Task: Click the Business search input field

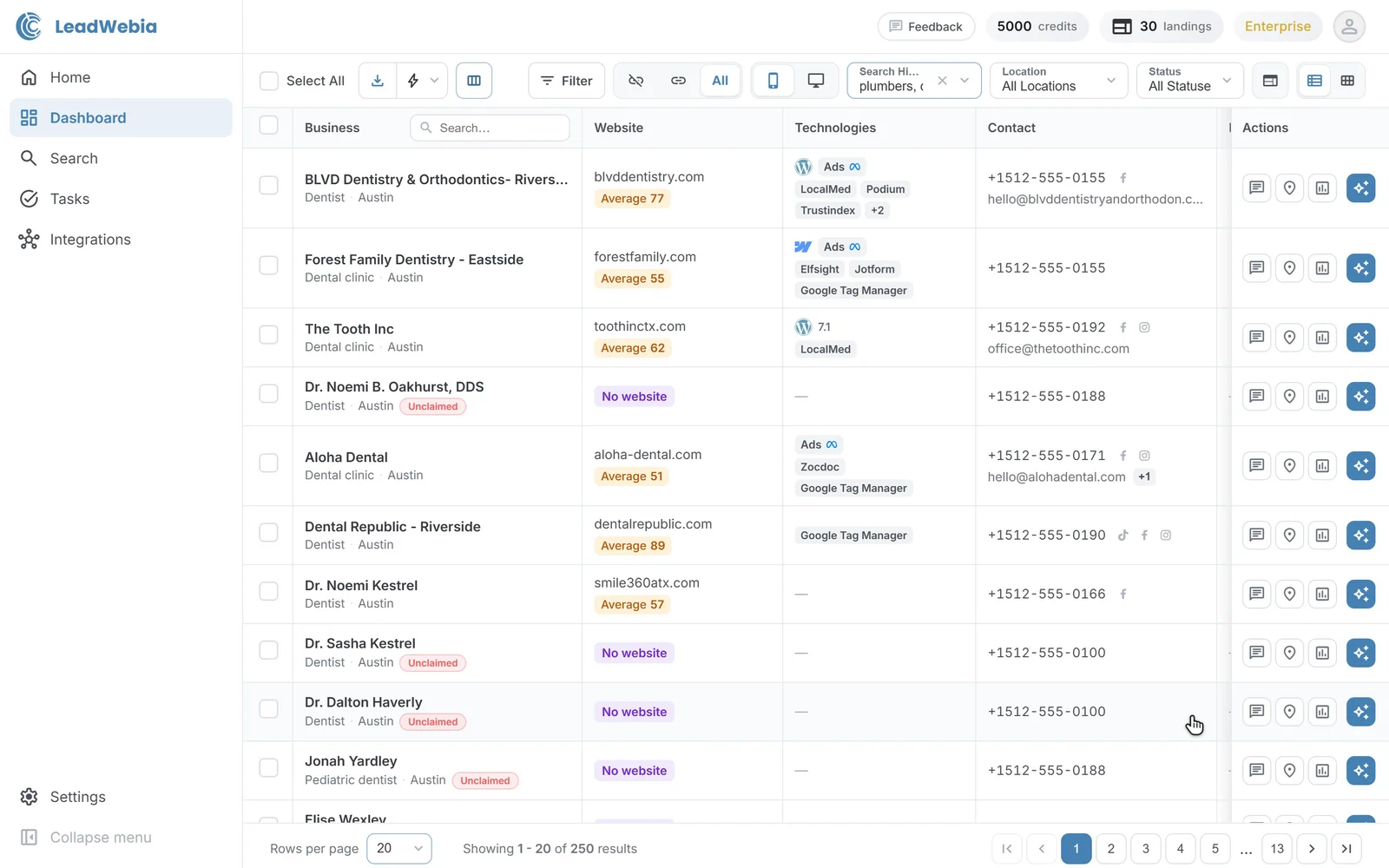Action: coord(490,128)
